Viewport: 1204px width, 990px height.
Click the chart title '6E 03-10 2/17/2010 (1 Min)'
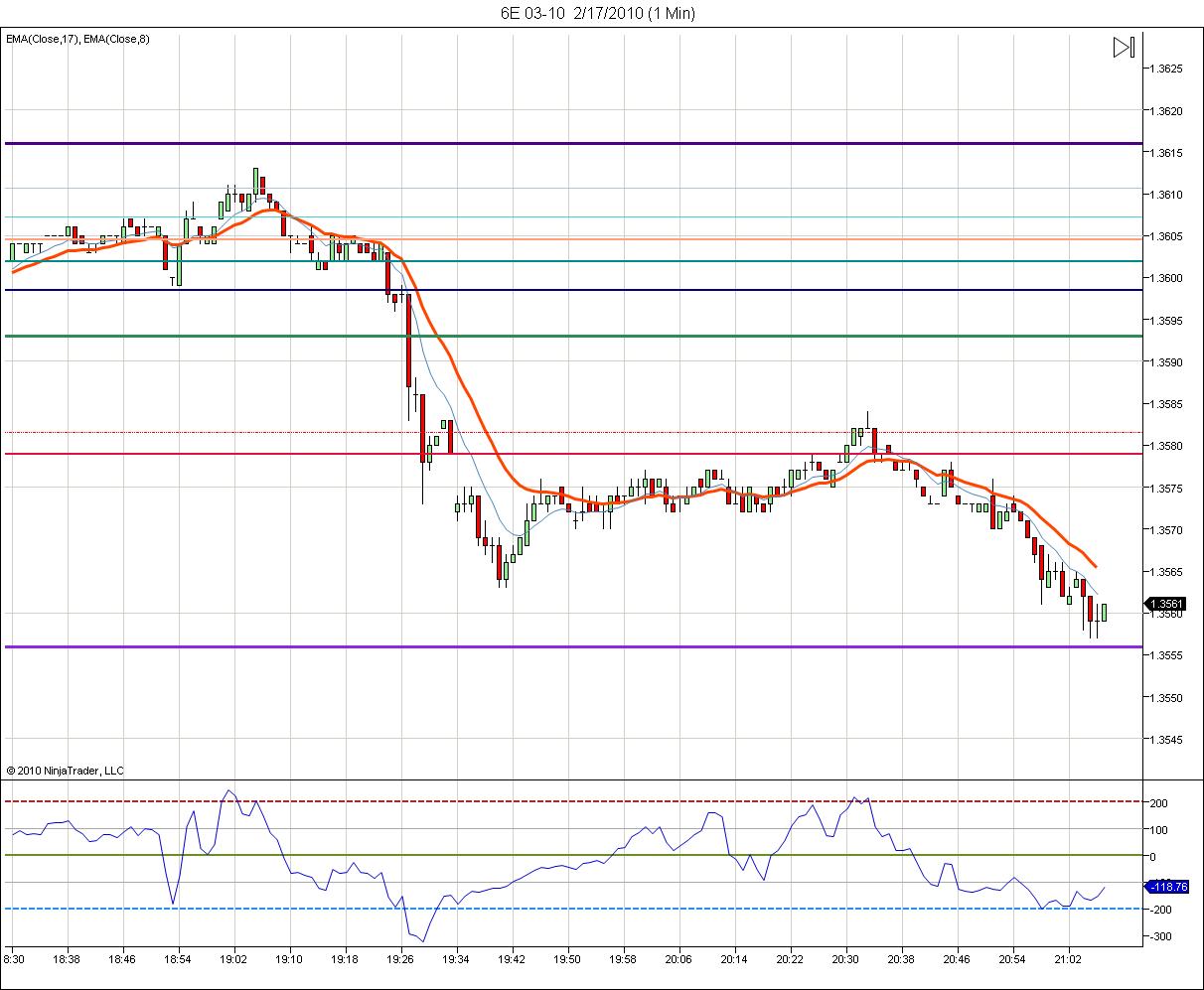click(x=597, y=13)
